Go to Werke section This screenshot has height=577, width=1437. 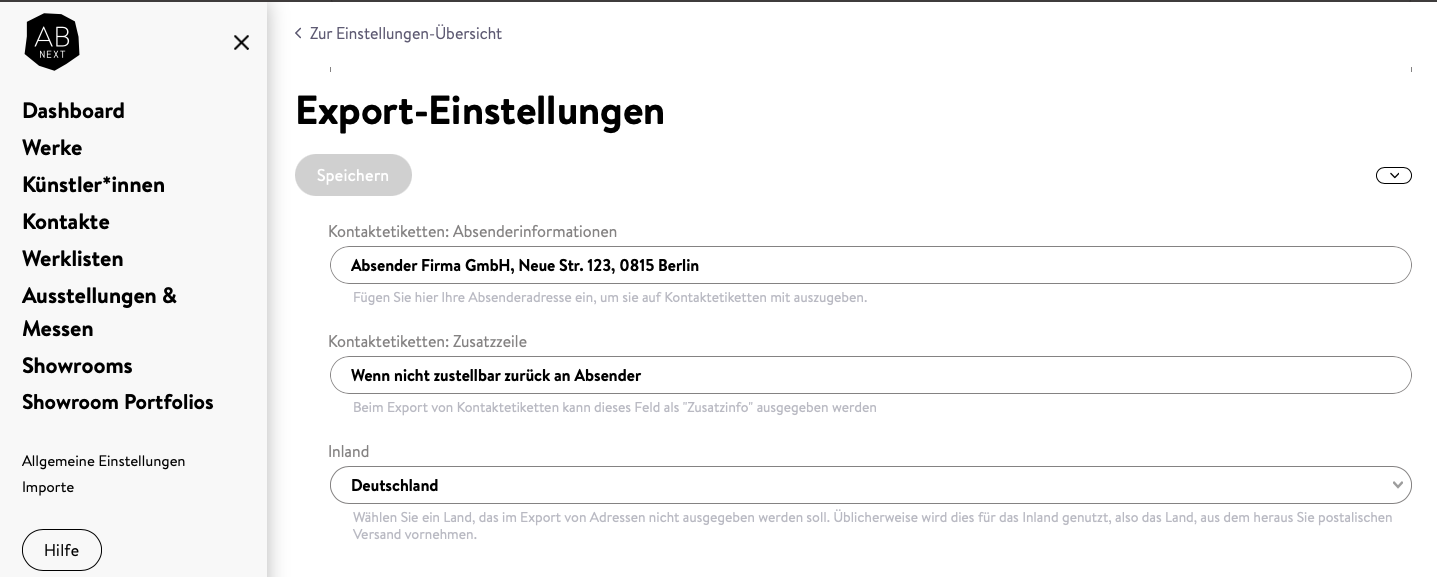(52, 148)
